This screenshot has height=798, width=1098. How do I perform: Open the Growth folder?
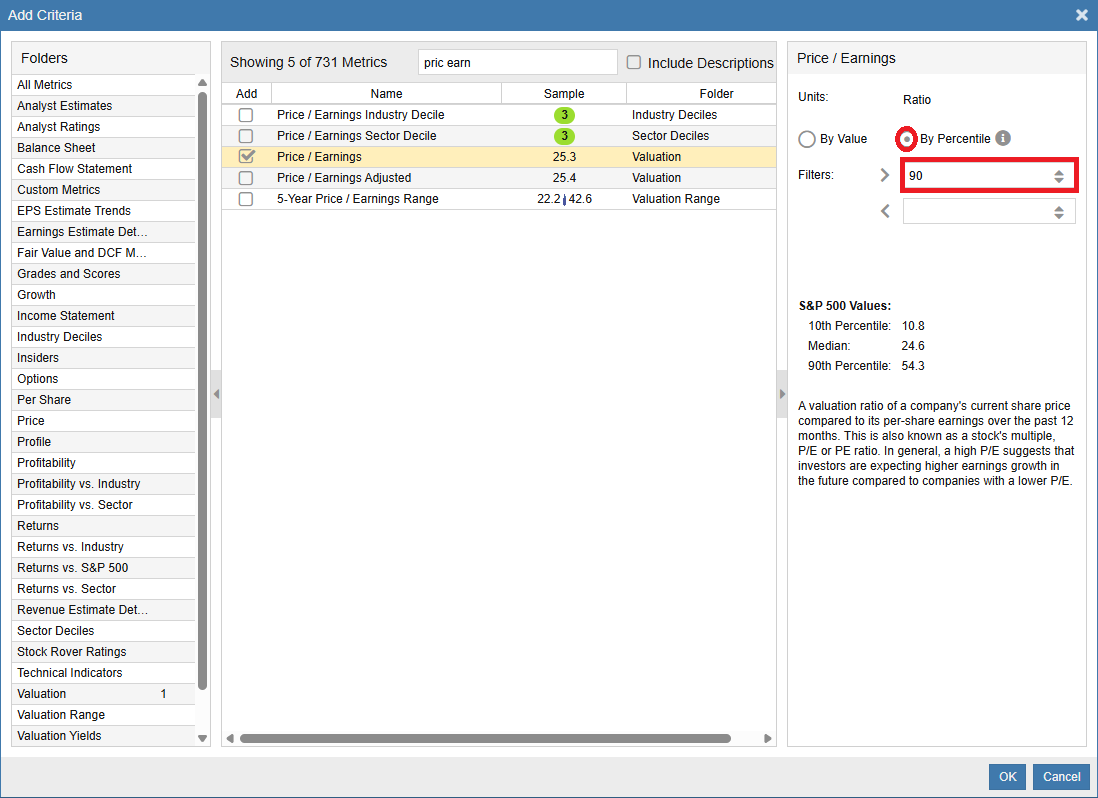(103, 295)
